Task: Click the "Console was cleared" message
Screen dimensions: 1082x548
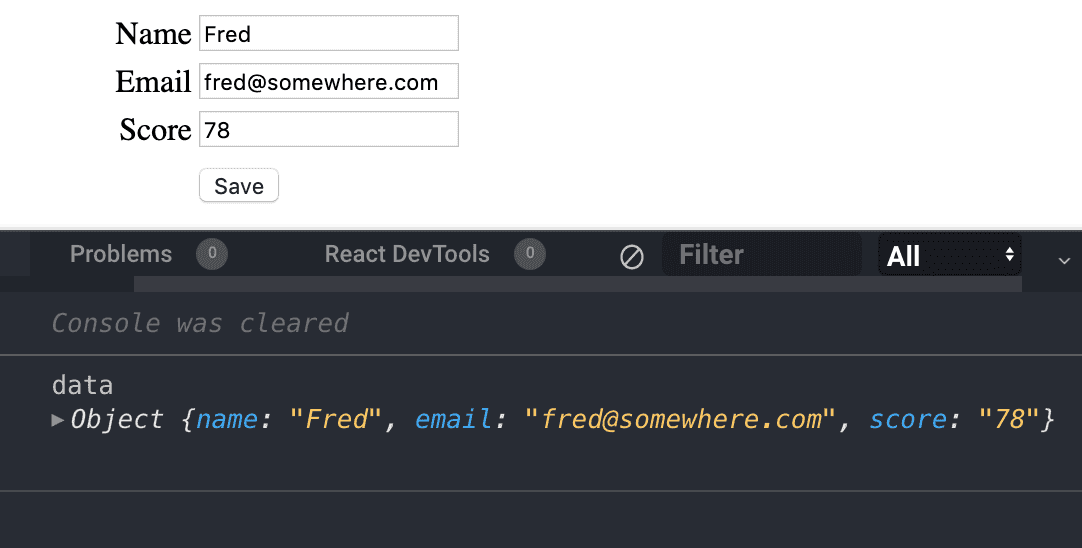Action: (x=199, y=323)
